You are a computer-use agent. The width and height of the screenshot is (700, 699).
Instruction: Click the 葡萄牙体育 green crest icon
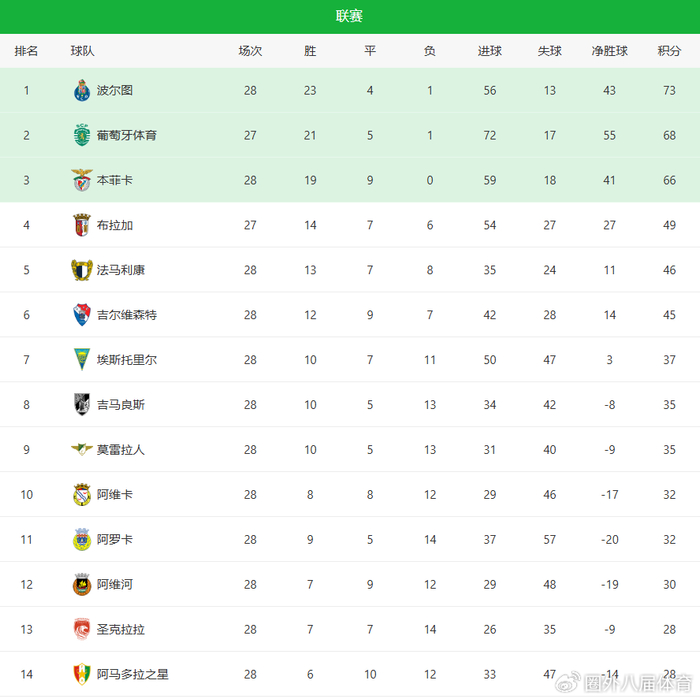[82, 135]
